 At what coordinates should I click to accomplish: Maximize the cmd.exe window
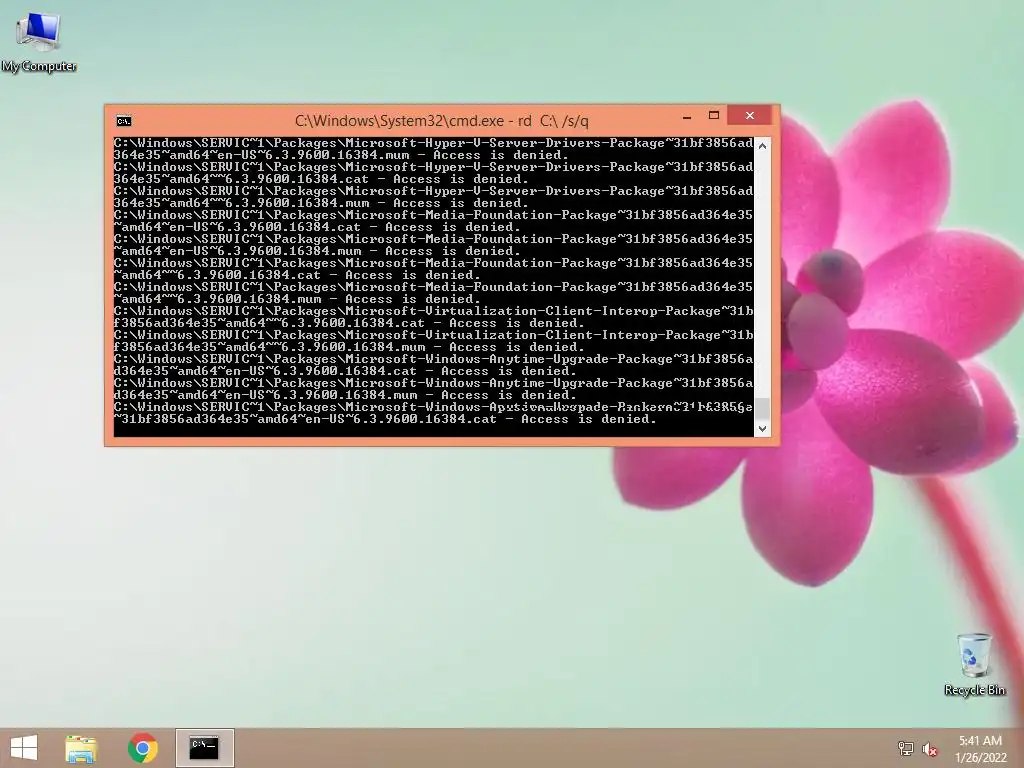coord(714,116)
